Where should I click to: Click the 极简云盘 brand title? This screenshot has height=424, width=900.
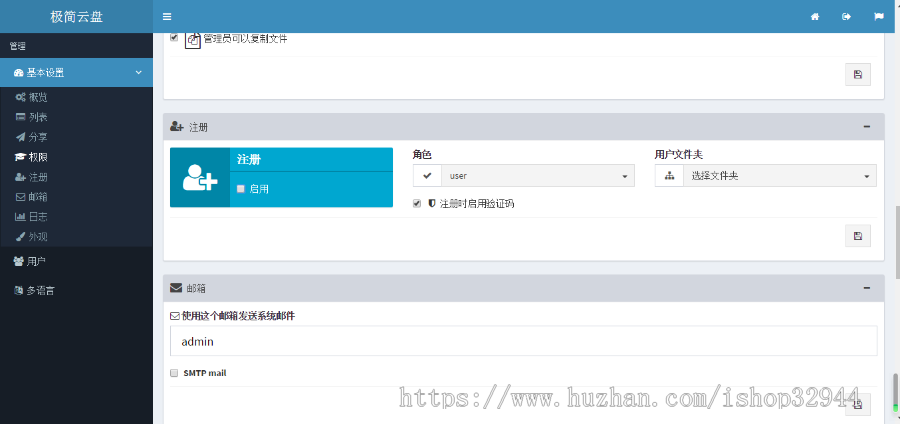pyautogui.click(x=76, y=17)
